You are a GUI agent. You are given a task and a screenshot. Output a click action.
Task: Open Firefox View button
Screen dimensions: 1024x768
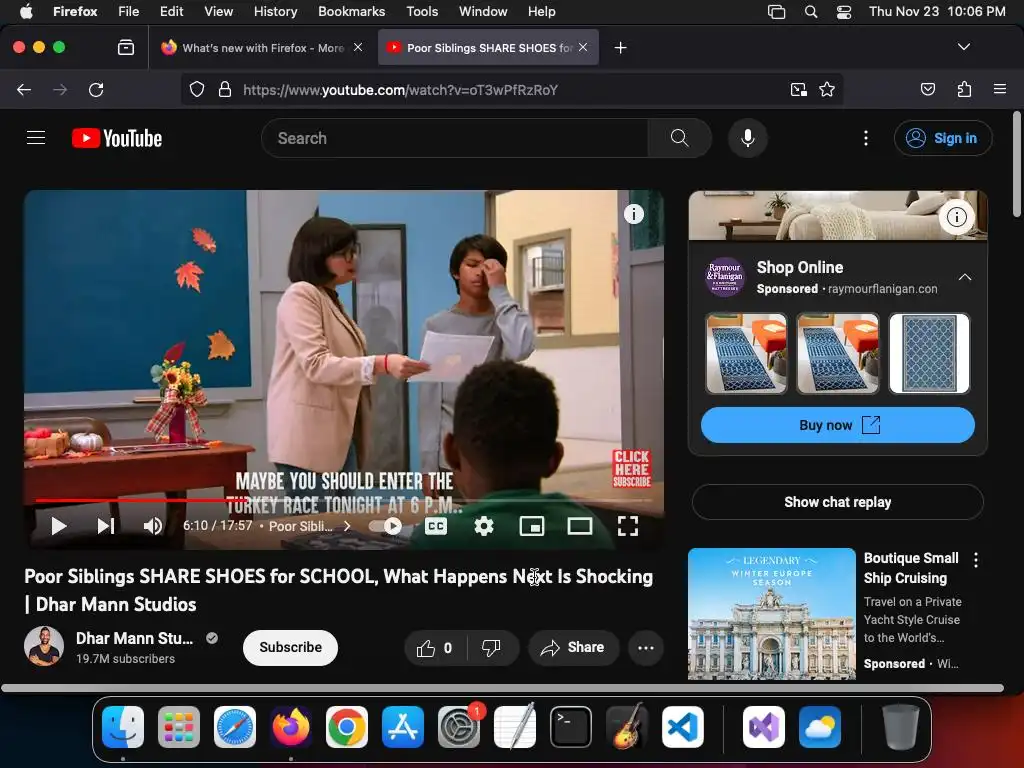coord(125,47)
